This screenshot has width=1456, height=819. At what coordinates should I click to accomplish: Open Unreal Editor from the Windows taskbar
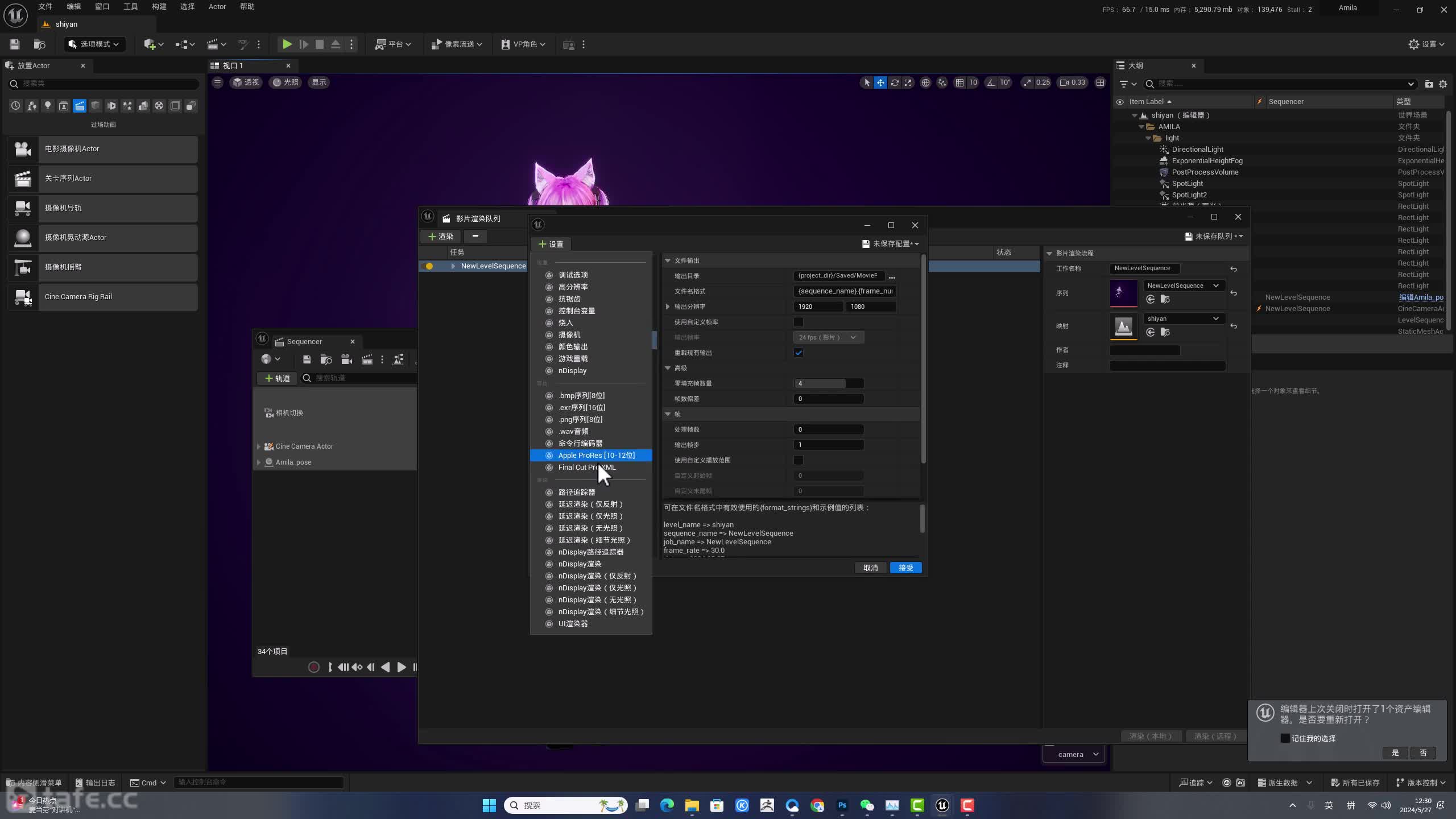942,805
